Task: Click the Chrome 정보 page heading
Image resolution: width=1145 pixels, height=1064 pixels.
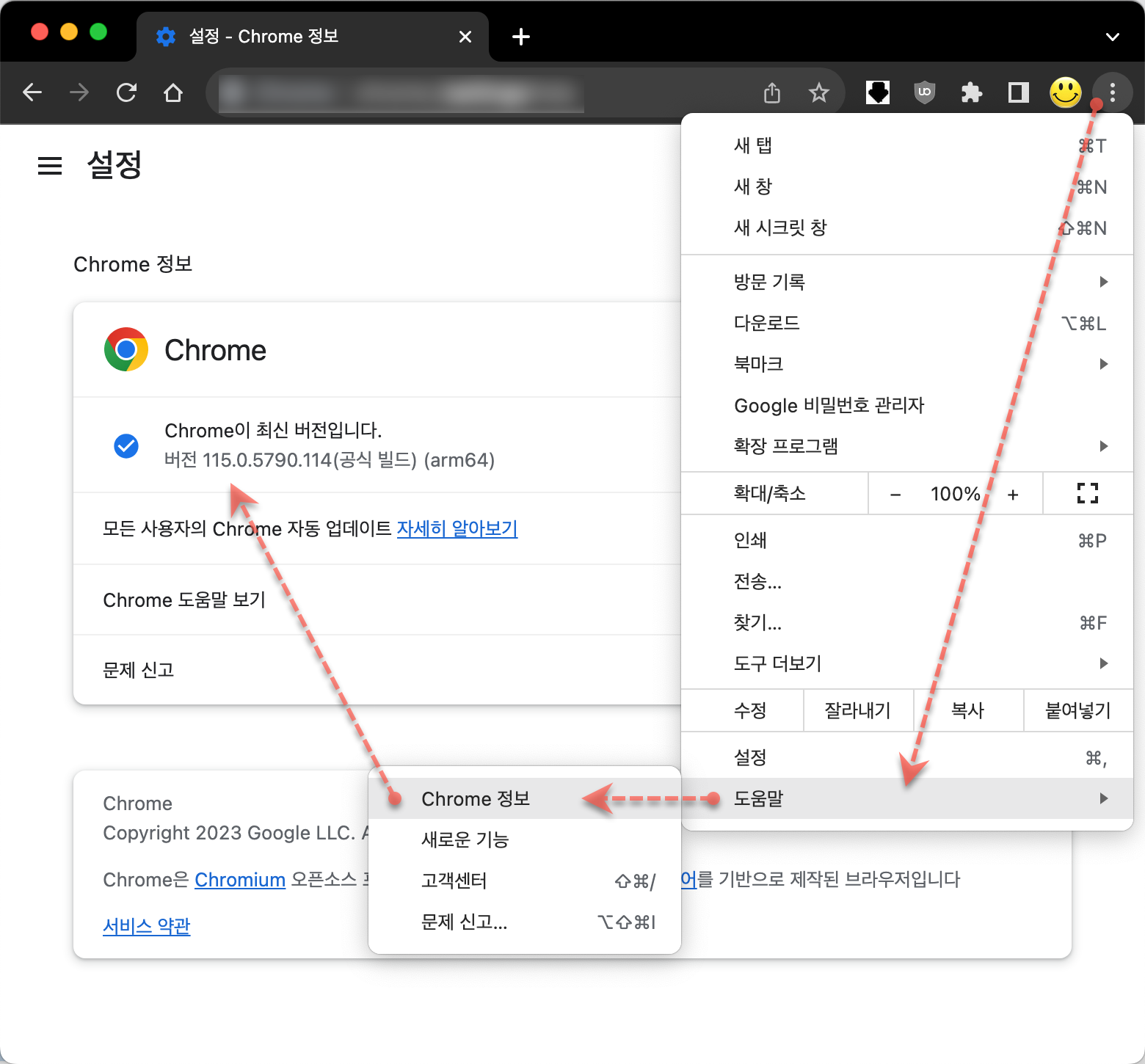Action: tap(133, 264)
